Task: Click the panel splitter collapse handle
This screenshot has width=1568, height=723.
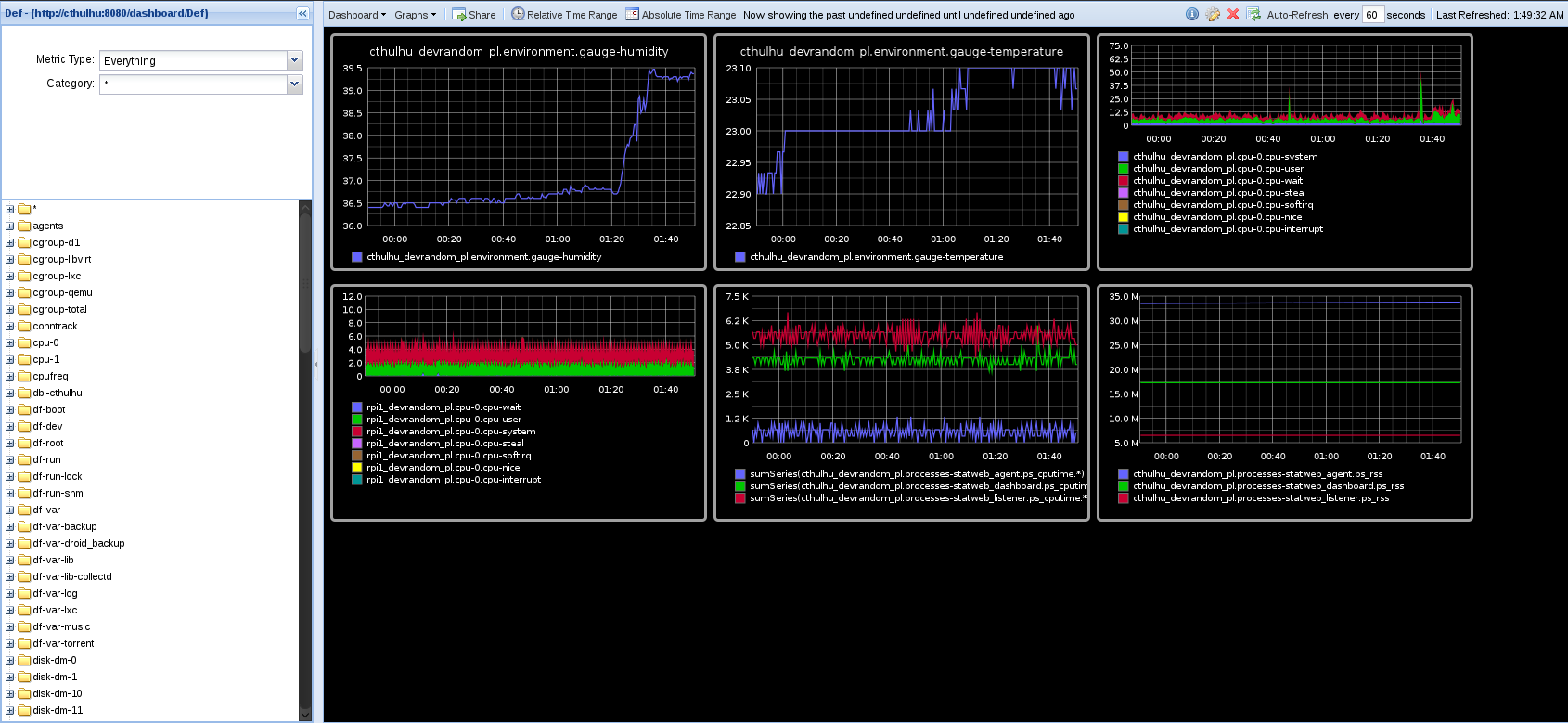Action: coord(316,364)
